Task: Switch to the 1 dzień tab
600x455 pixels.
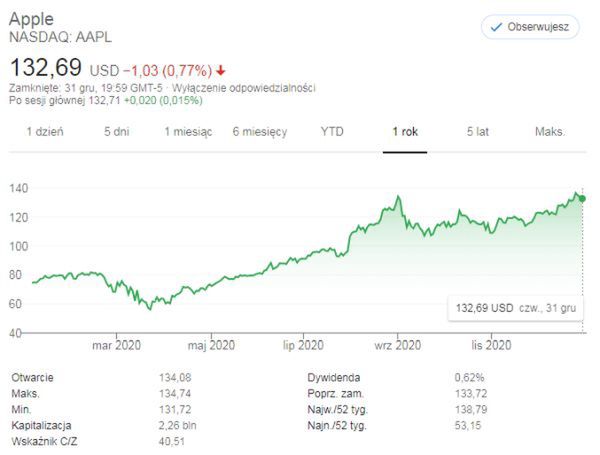Action: point(45,132)
